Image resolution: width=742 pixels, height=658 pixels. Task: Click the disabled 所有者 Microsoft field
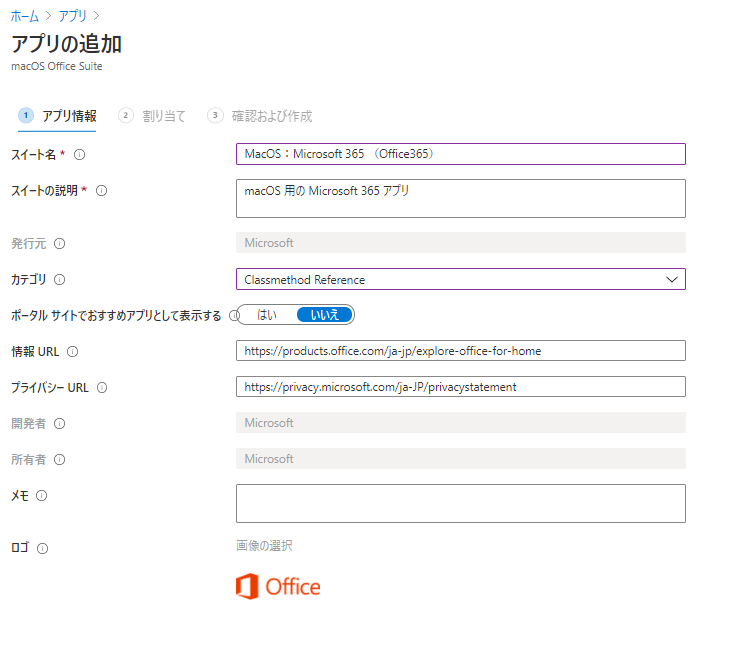click(460, 459)
